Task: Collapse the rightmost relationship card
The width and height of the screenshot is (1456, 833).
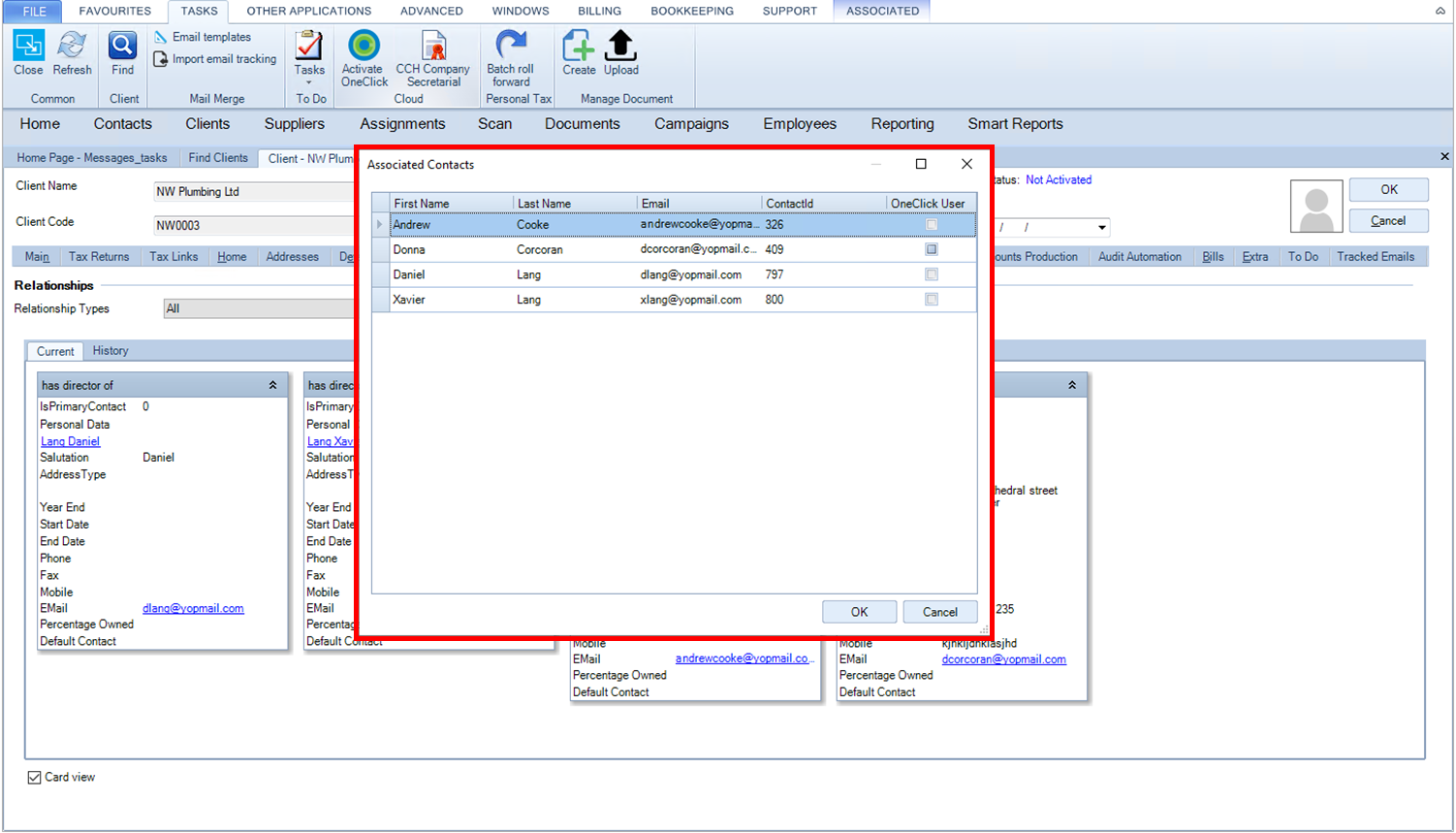Action: tap(1072, 385)
